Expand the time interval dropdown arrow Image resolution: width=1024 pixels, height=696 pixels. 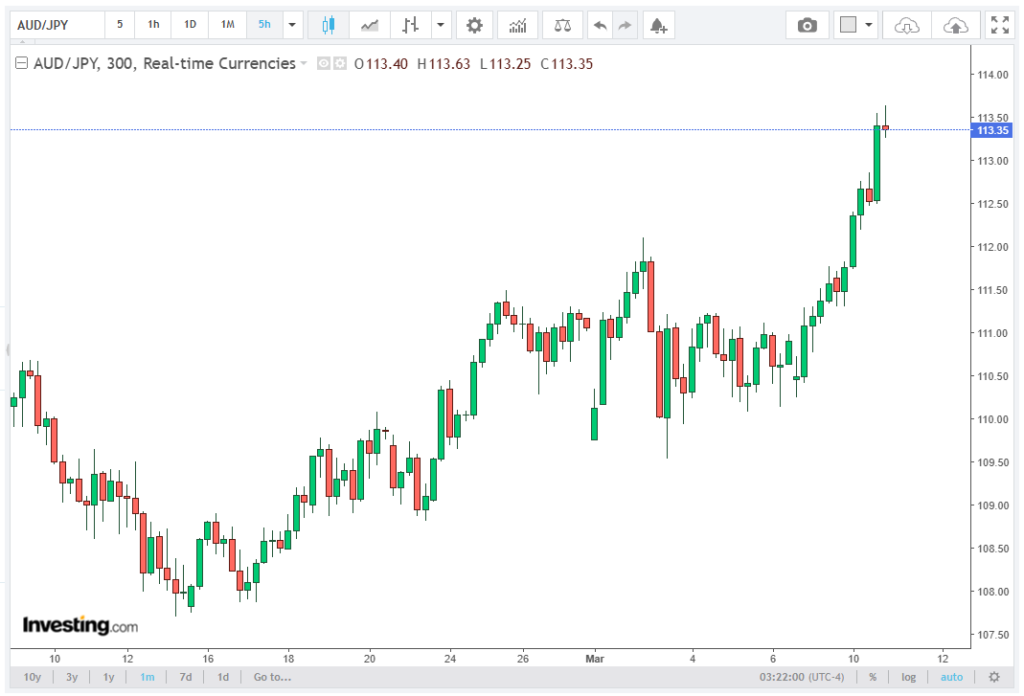[292, 25]
